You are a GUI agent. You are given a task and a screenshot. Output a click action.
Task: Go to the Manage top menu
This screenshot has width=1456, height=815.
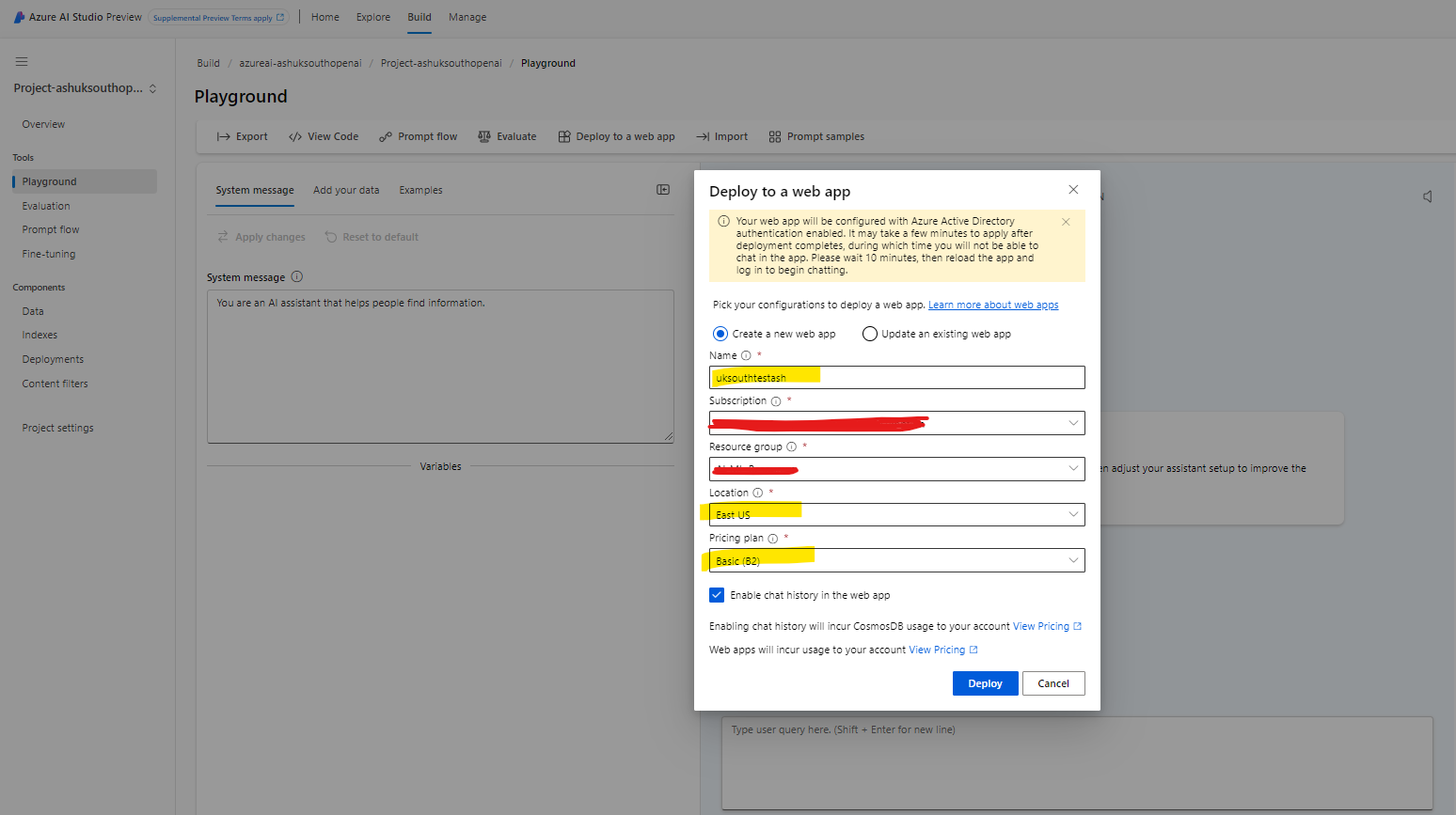467,17
